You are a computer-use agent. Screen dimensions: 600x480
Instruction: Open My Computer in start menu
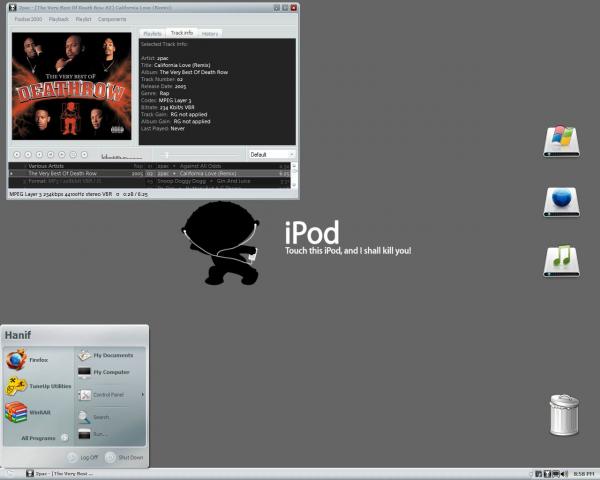(x=104, y=372)
